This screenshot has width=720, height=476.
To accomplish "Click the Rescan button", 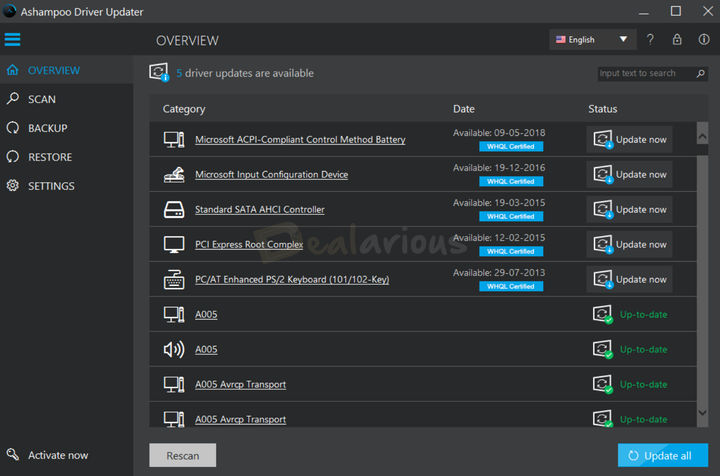I will (x=182, y=455).
